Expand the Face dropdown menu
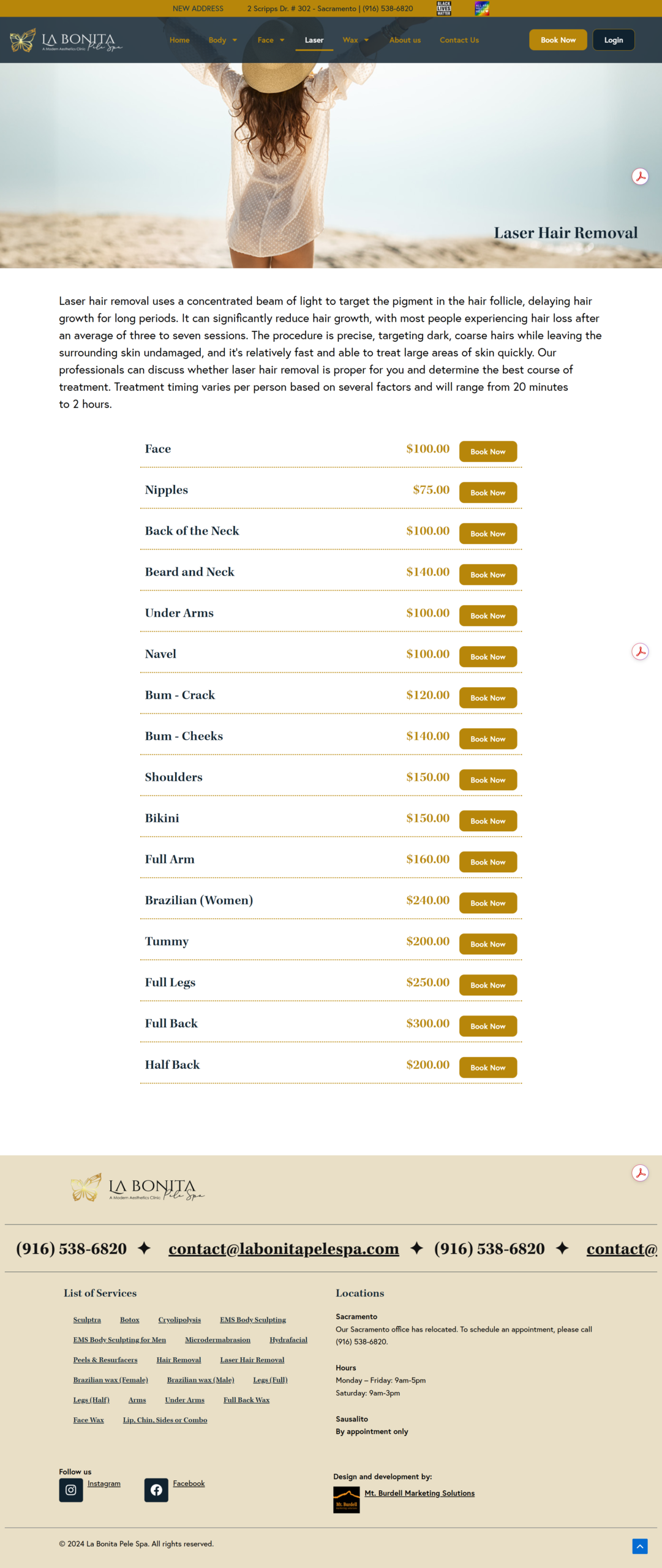The height and width of the screenshot is (1568, 662). pyautogui.click(x=271, y=40)
